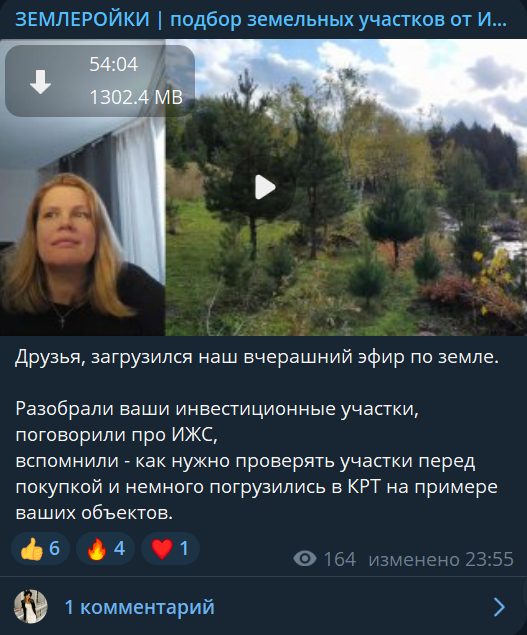
Task: Click the thumbs up reaction count 6
Action: 54,549
